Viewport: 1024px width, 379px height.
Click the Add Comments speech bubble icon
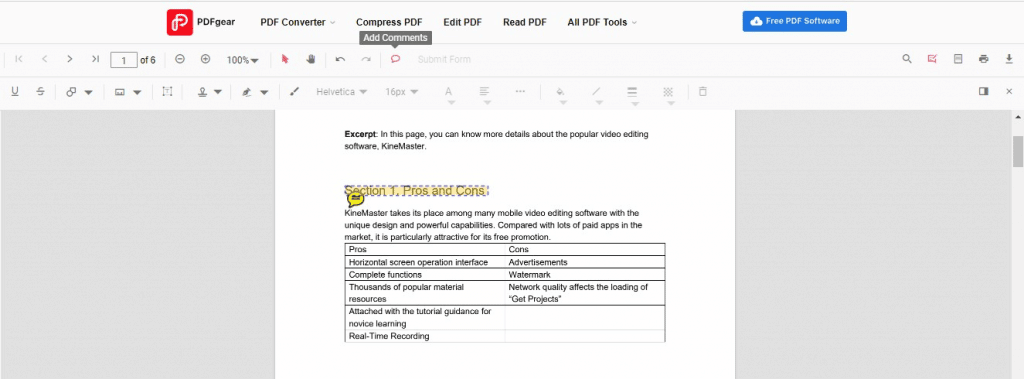[395, 59]
